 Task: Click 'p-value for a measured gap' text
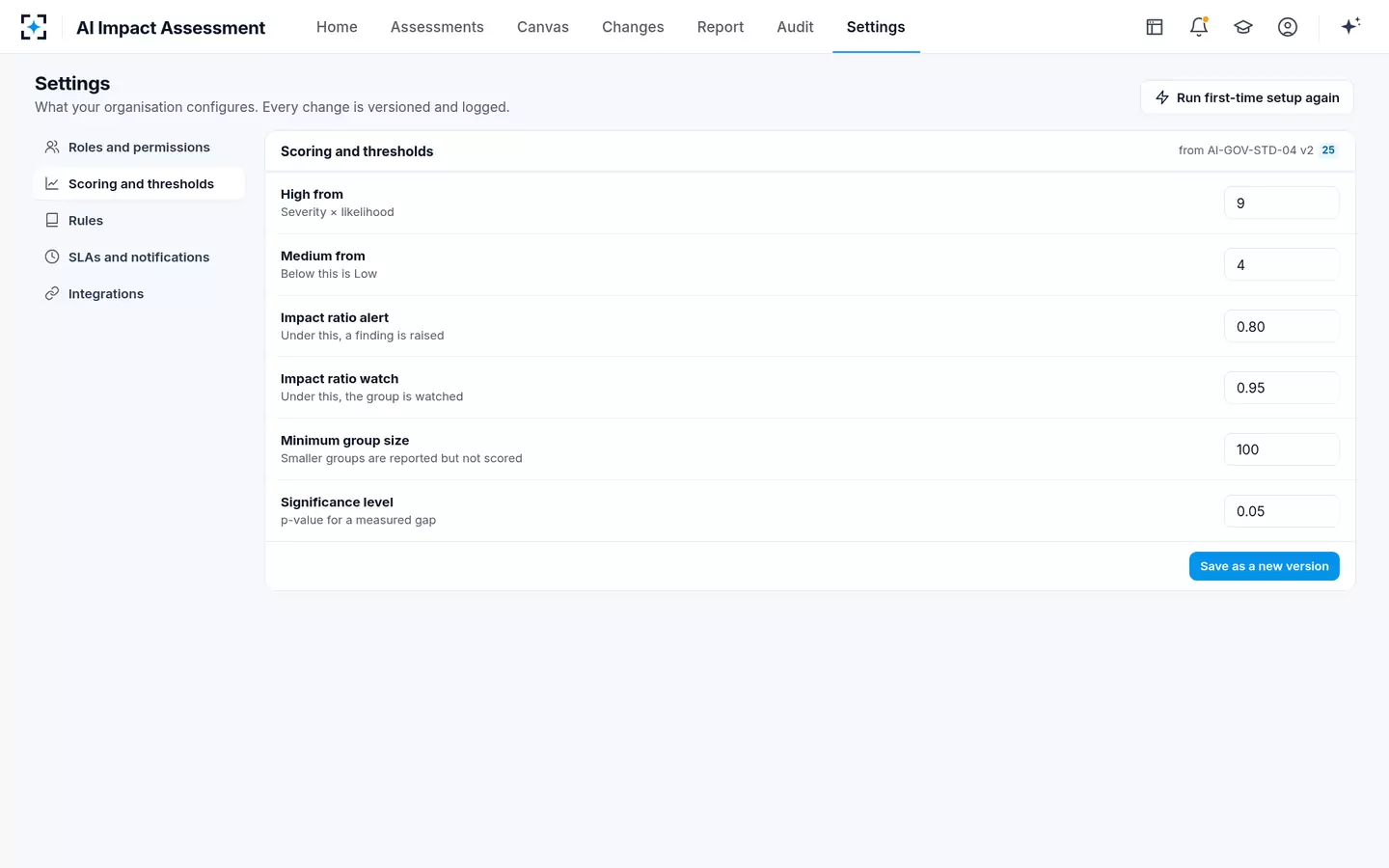click(358, 520)
